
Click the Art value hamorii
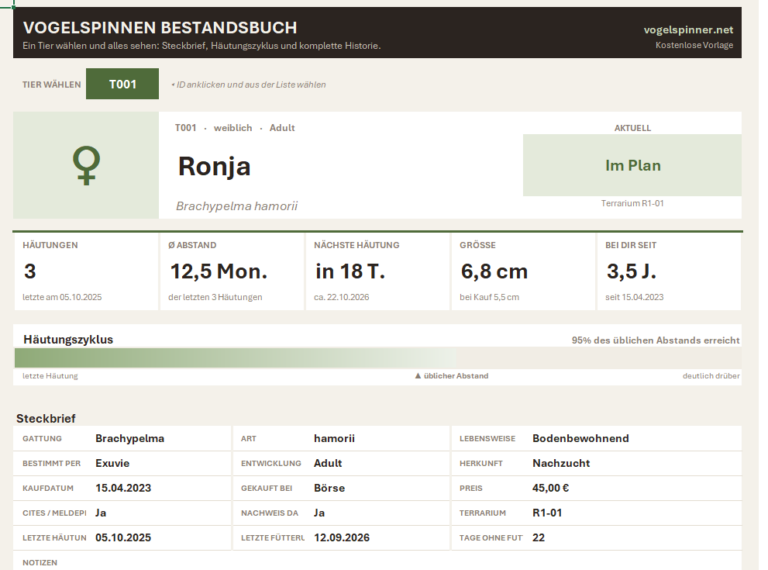click(x=334, y=439)
